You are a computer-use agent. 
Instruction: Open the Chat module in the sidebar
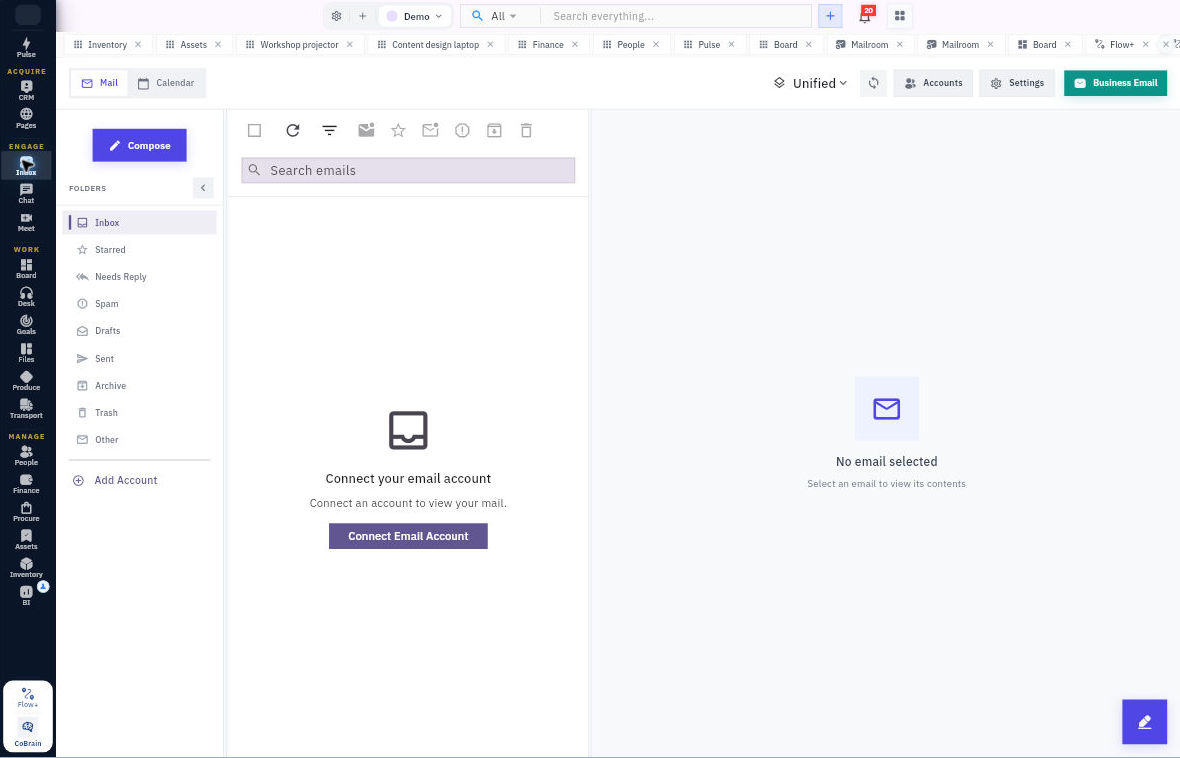(26, 193)
